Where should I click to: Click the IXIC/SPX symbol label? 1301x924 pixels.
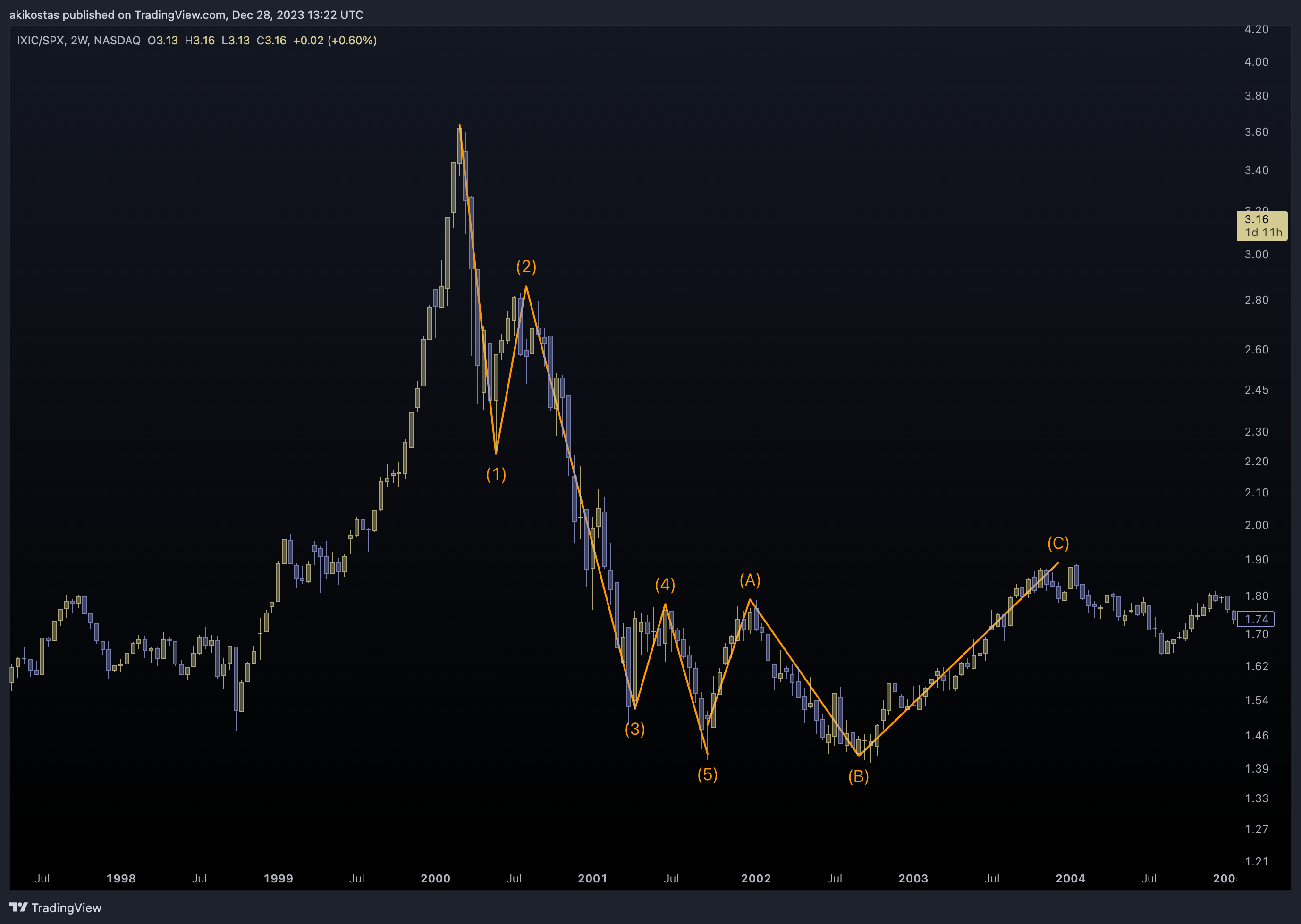[x=41, y=41]
